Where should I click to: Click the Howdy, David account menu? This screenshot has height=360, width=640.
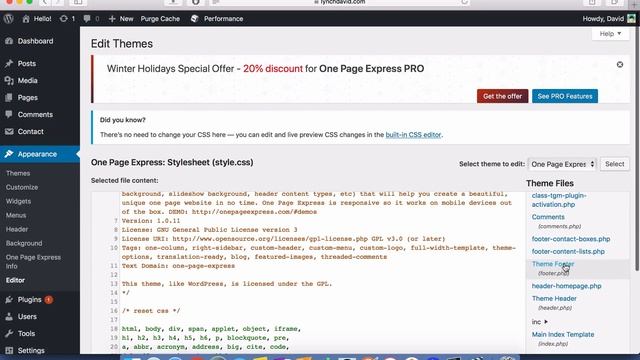pyautogui.click(x=609, y=19)
